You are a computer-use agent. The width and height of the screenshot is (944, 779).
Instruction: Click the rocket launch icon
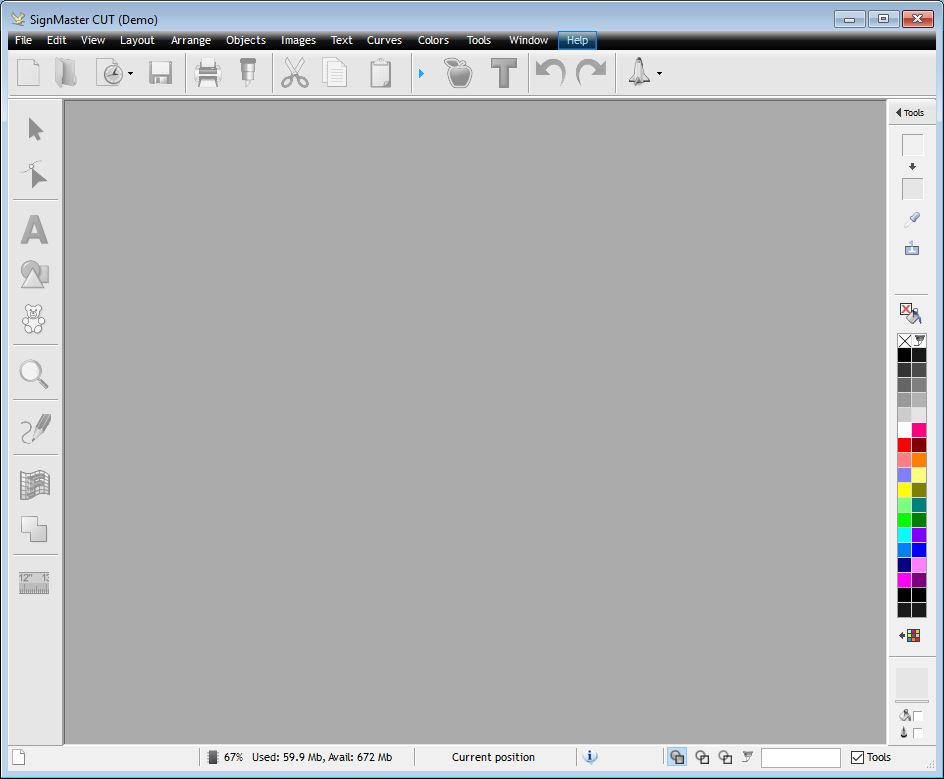639,72
